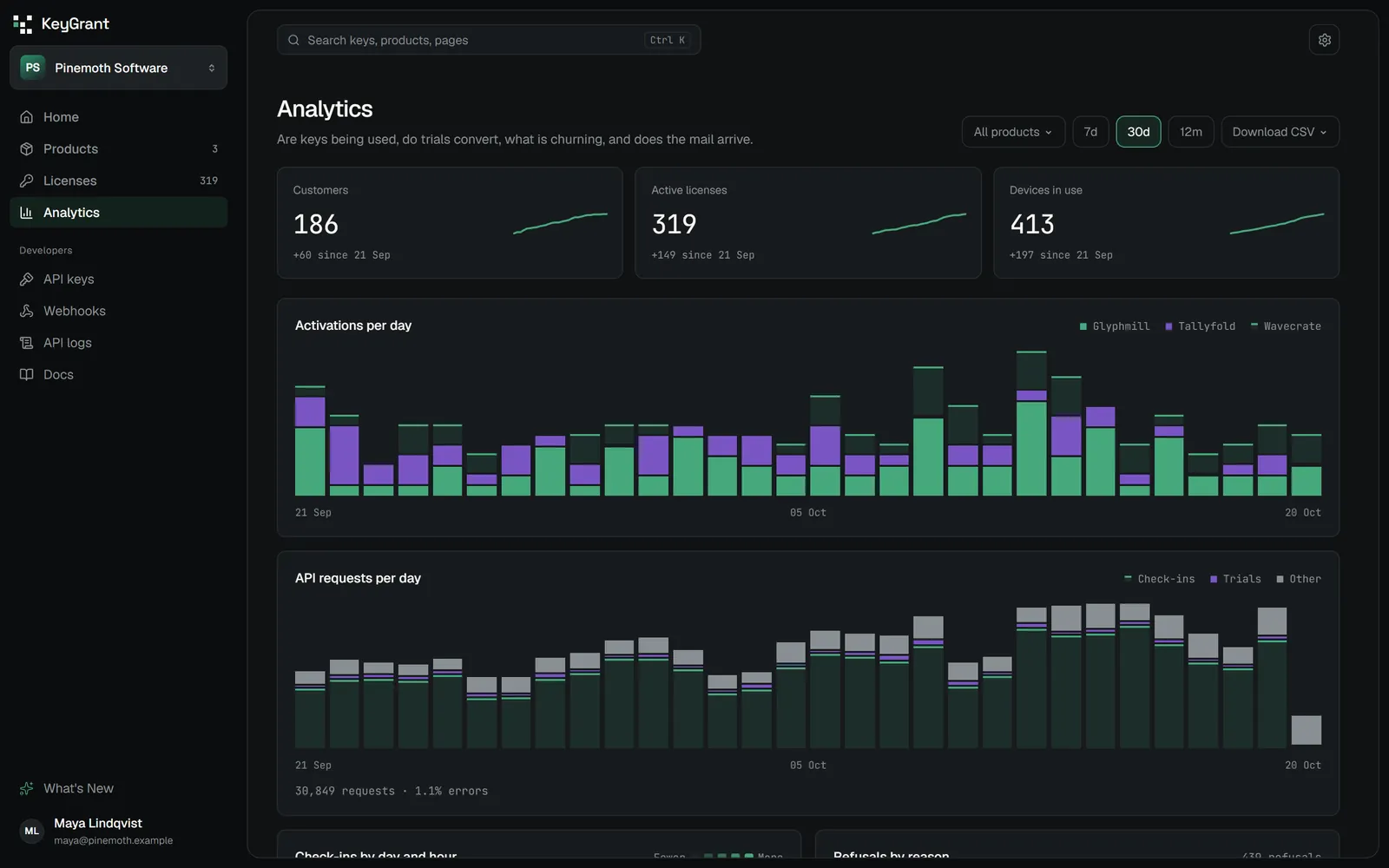The width and height of the screenshot is (1389, 868).
Task: Click the Licenses key icon
Action: 27,181
